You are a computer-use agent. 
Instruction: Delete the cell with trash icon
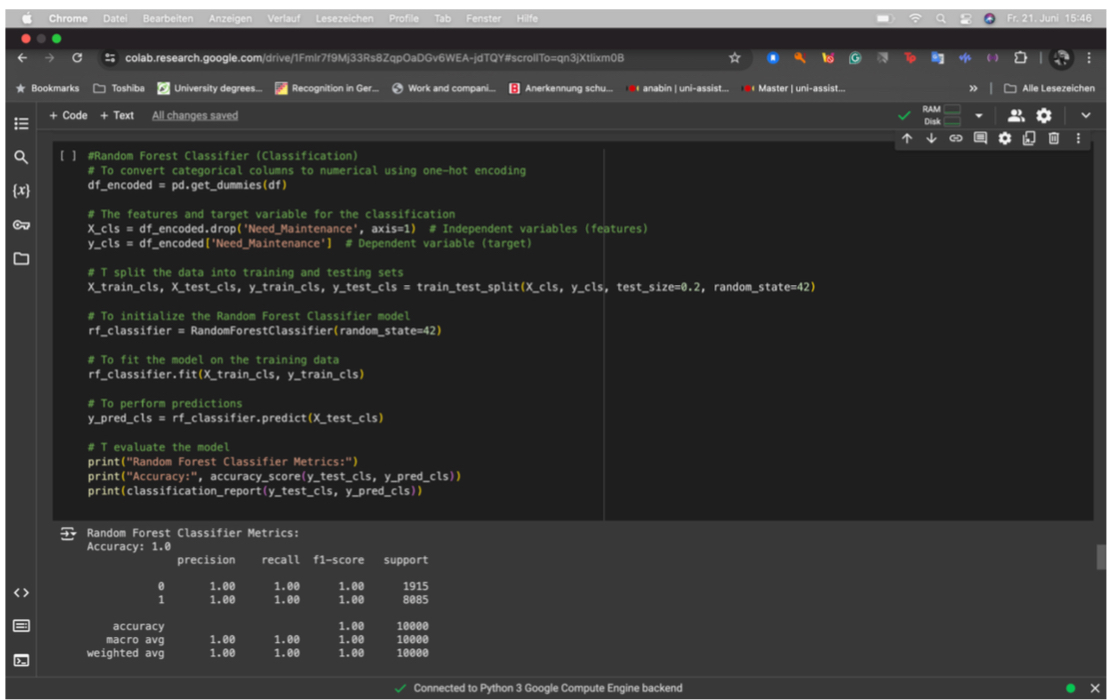(x=1053, y=139)
